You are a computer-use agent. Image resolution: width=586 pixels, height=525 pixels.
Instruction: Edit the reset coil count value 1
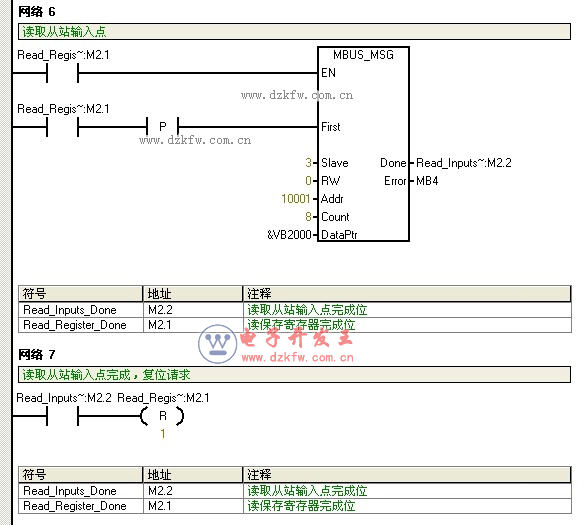point(163,434)
